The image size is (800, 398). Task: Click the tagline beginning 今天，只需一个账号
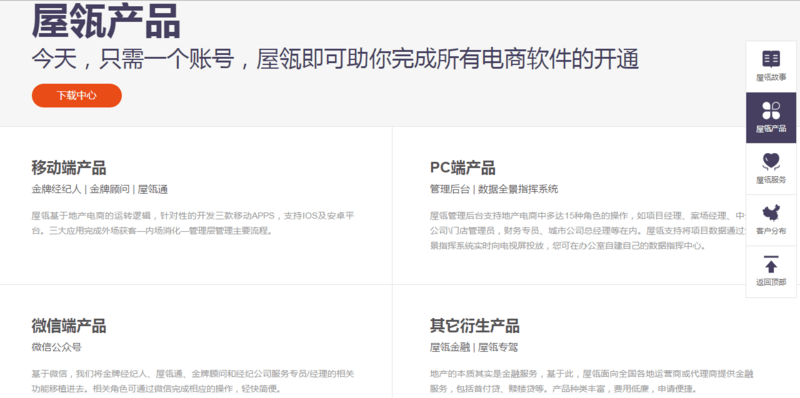tap(335, 59)
